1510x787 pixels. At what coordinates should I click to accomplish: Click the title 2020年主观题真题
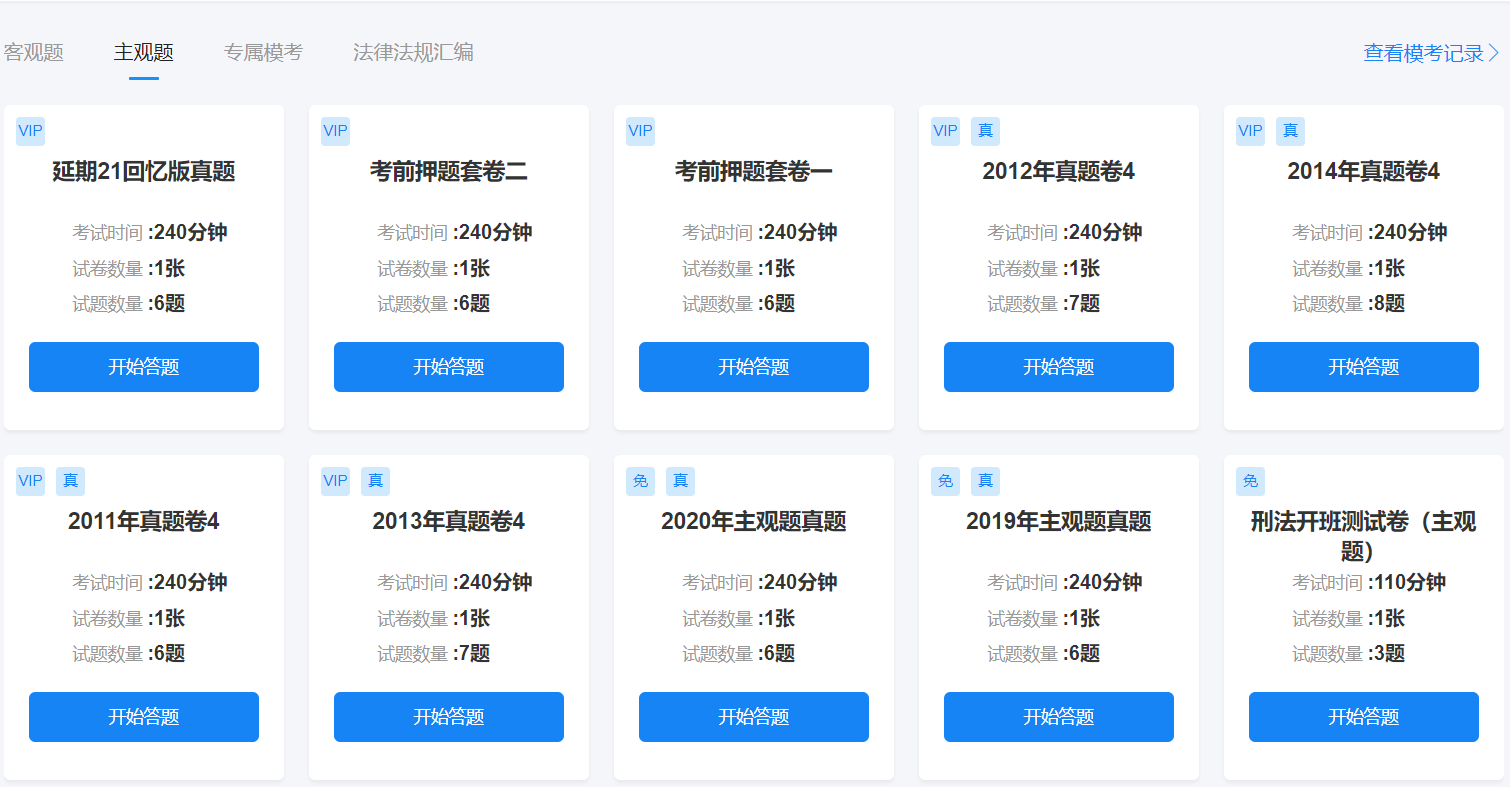(754, 522)
